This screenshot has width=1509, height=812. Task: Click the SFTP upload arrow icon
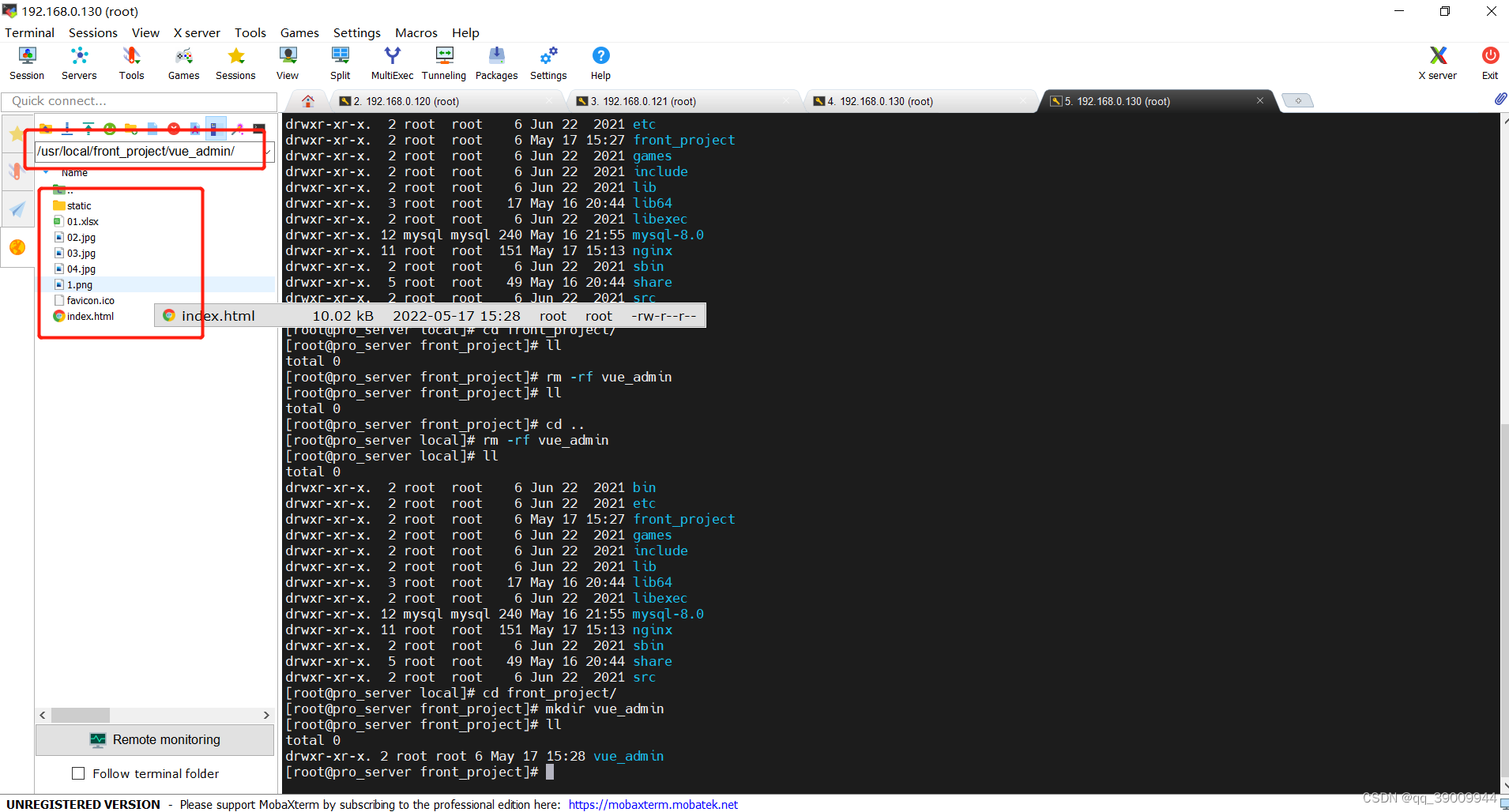tap(88, 129)
